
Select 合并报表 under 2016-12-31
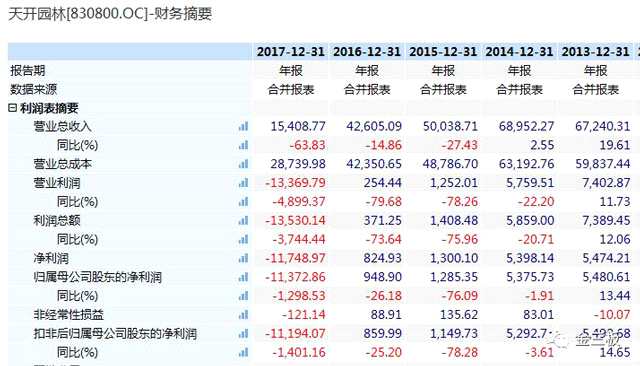367,89
